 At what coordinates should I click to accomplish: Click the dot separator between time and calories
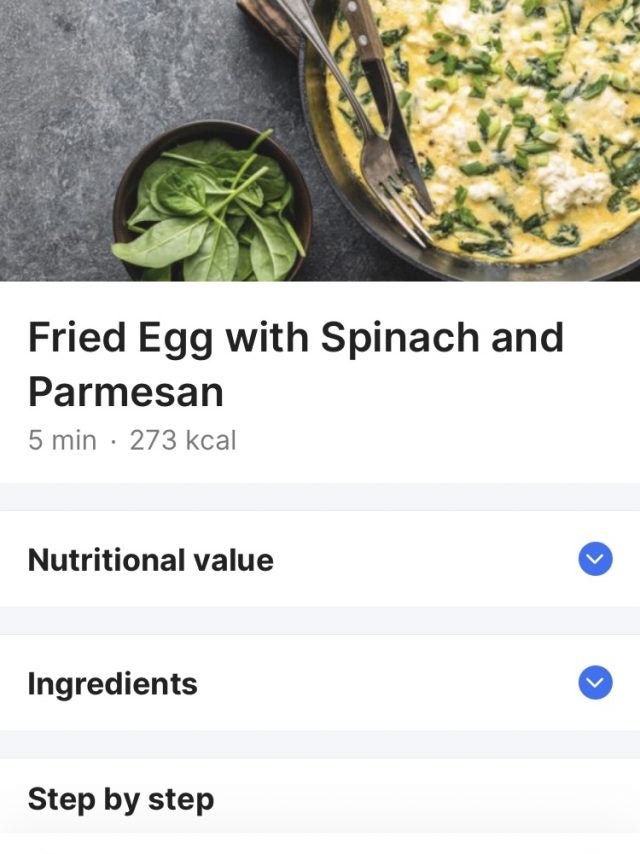tap(113, 440)
